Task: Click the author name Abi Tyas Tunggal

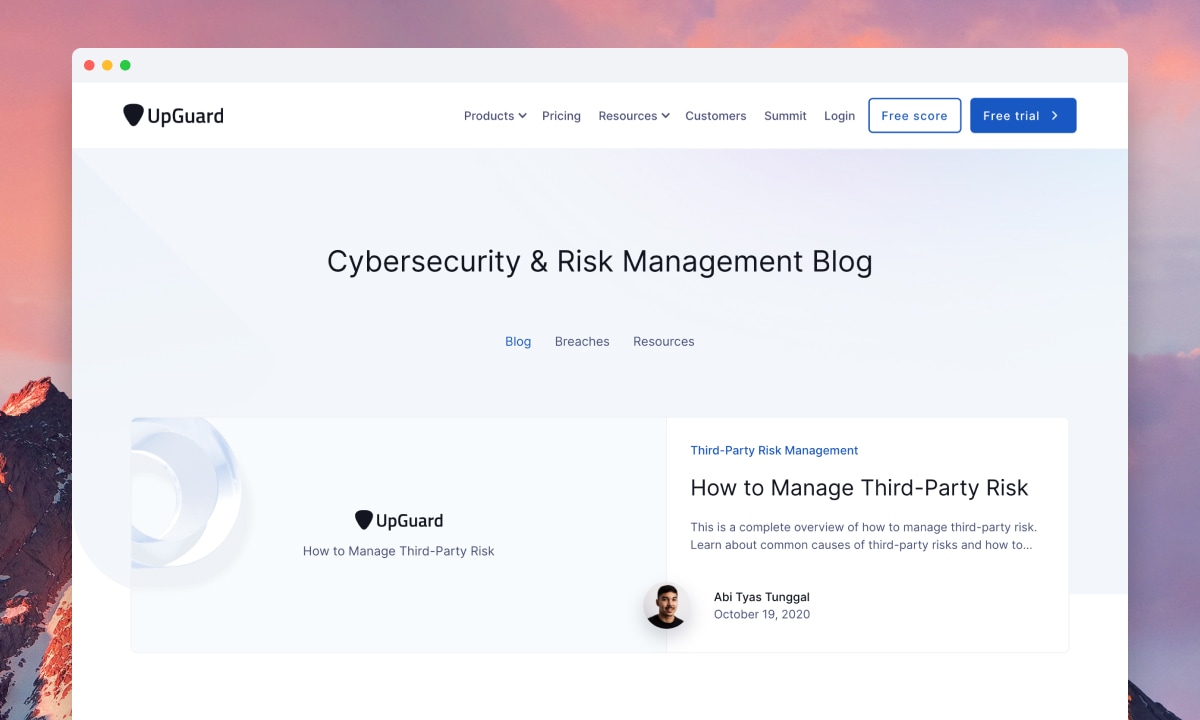Action: 762,597
